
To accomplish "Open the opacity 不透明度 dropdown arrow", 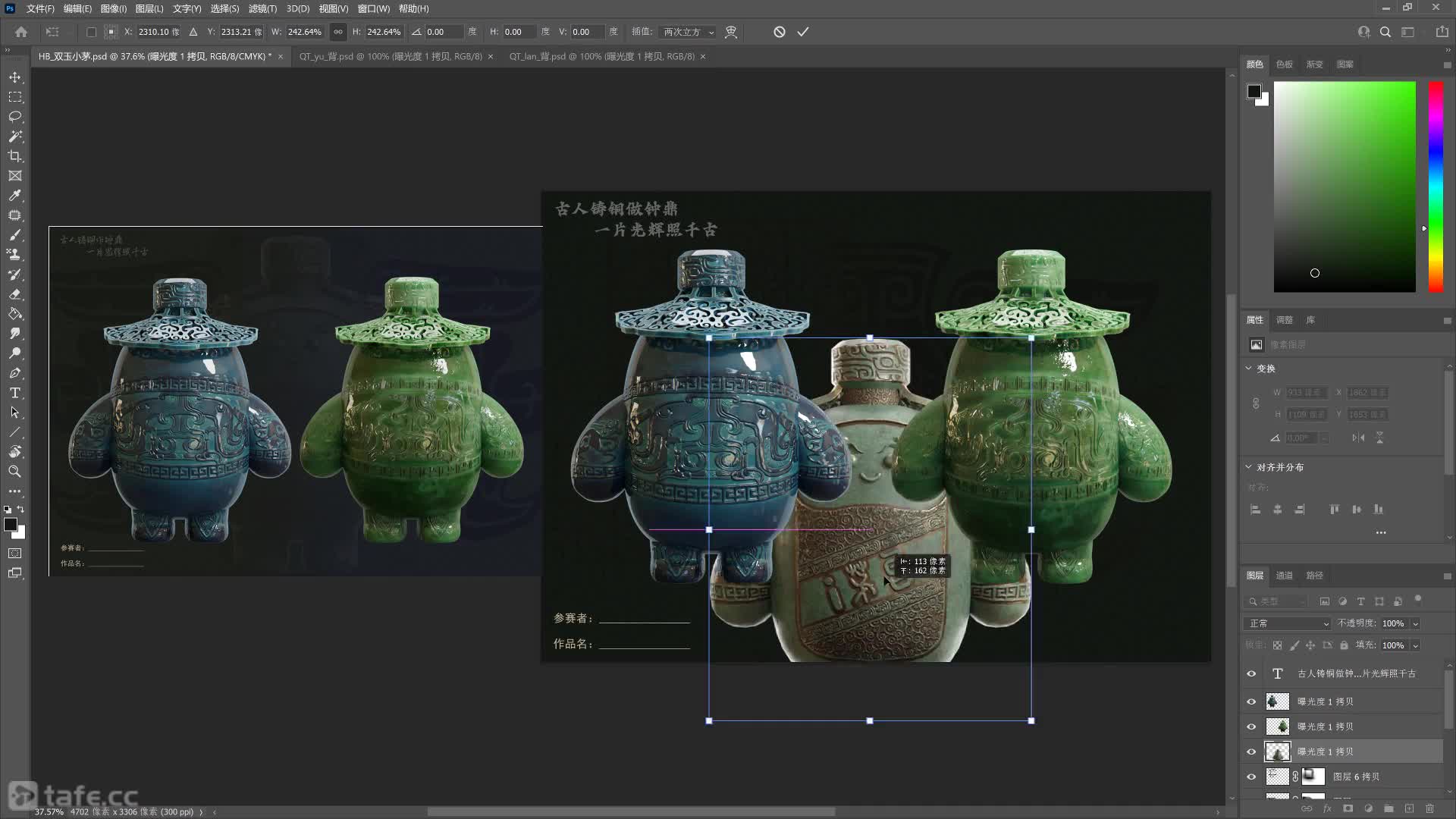I will coord(1415,623).
